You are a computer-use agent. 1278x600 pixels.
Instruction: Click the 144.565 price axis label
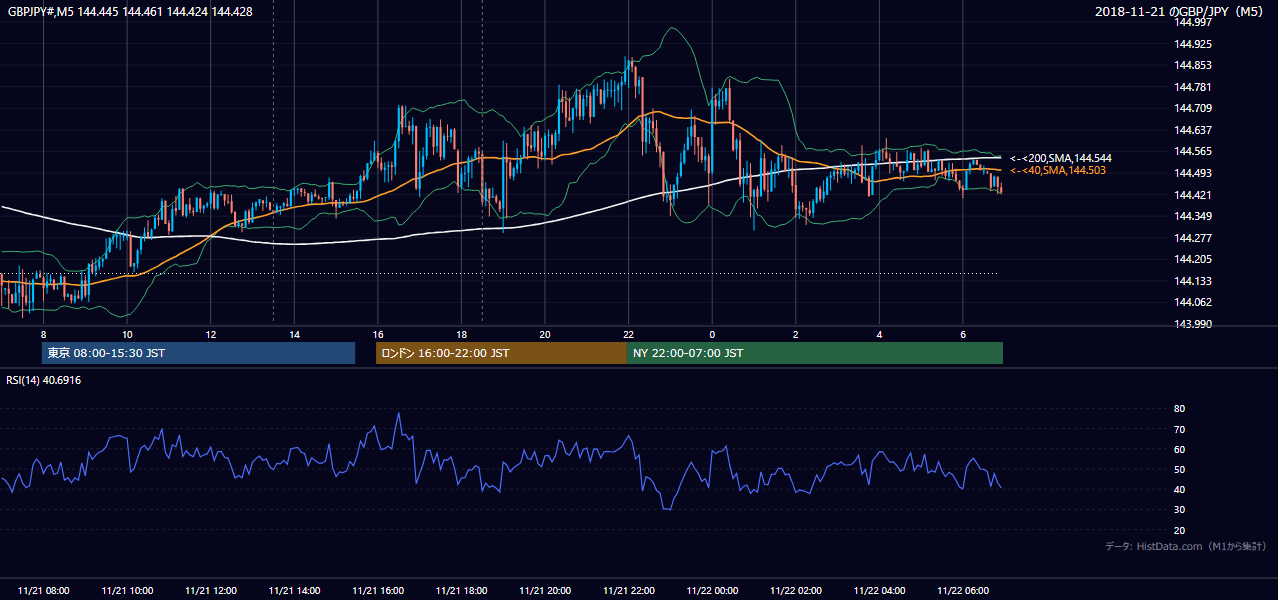coord(1193,152)
